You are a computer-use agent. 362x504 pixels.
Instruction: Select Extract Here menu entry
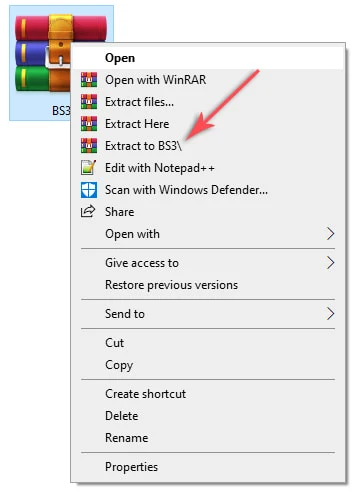pos(208,124)
